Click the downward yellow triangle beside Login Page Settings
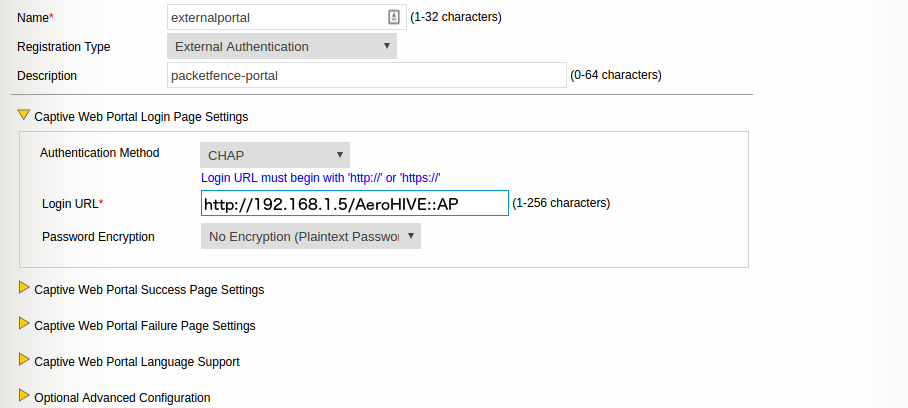This screenshot has width=908, height=408. [x=24, y=115]
